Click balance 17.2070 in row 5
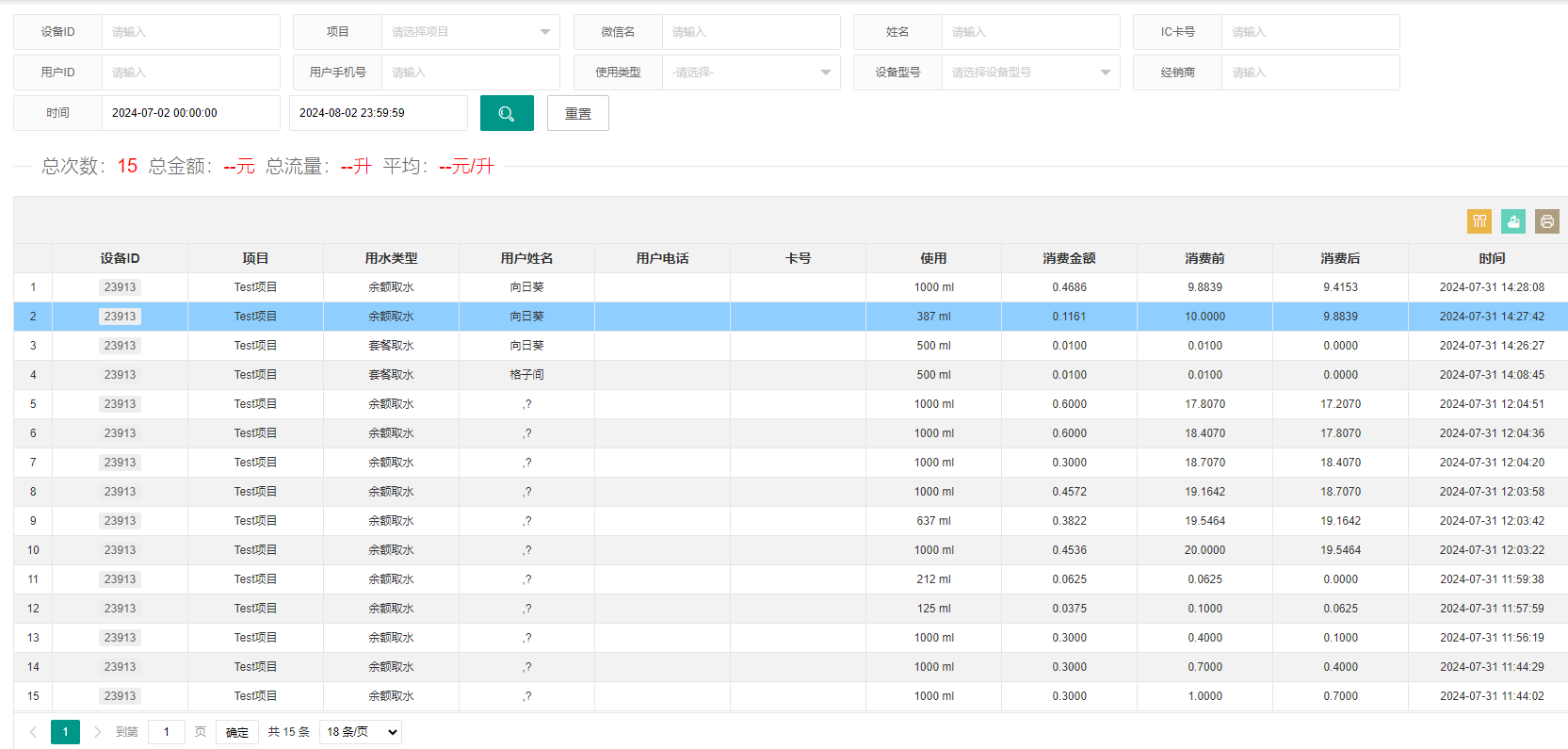The height and width of the screenshot is (749, 1568). 1340,404
